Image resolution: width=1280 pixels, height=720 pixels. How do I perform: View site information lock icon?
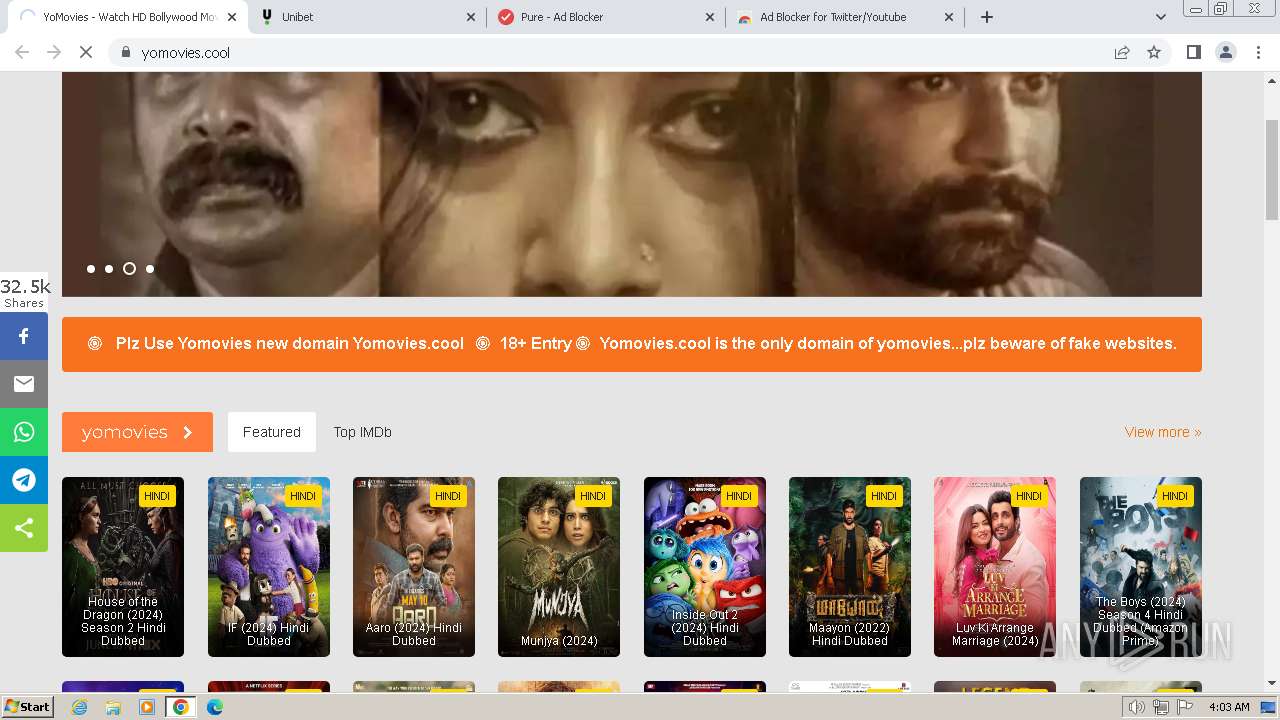[125, 52]
